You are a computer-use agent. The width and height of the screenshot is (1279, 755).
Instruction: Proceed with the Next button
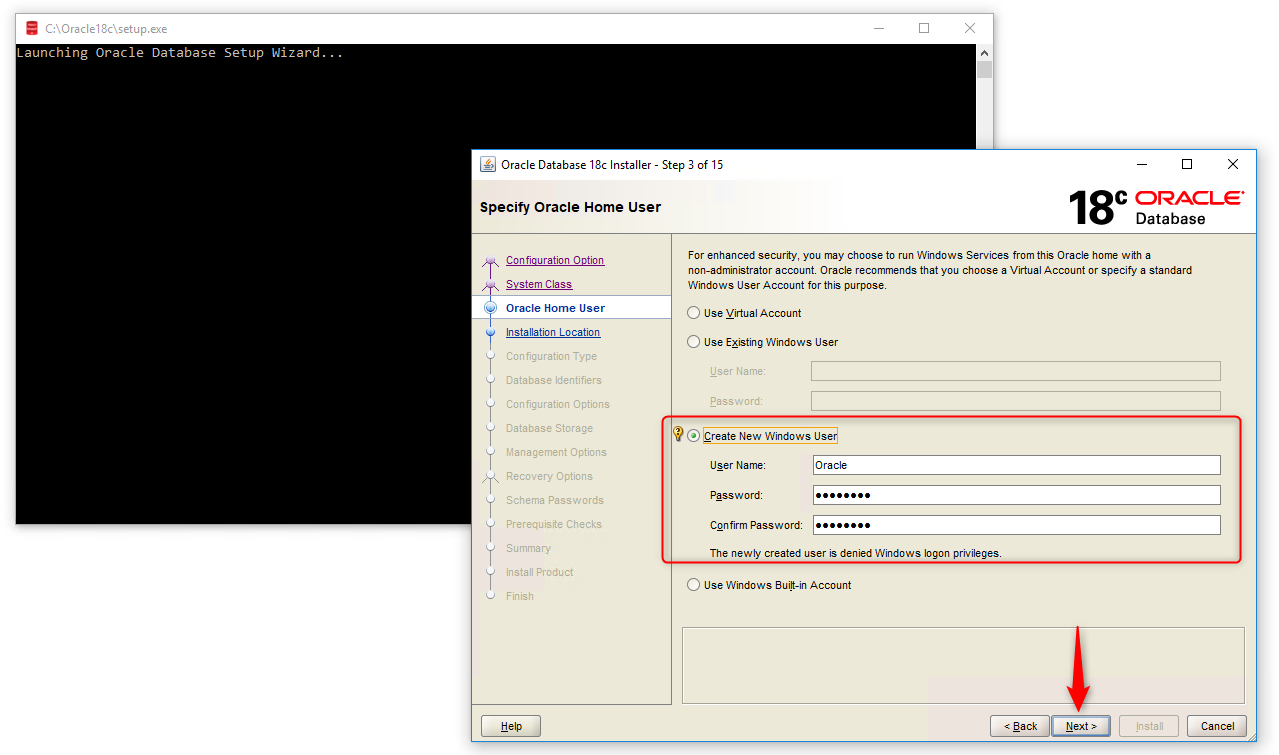pos(1081,726)
